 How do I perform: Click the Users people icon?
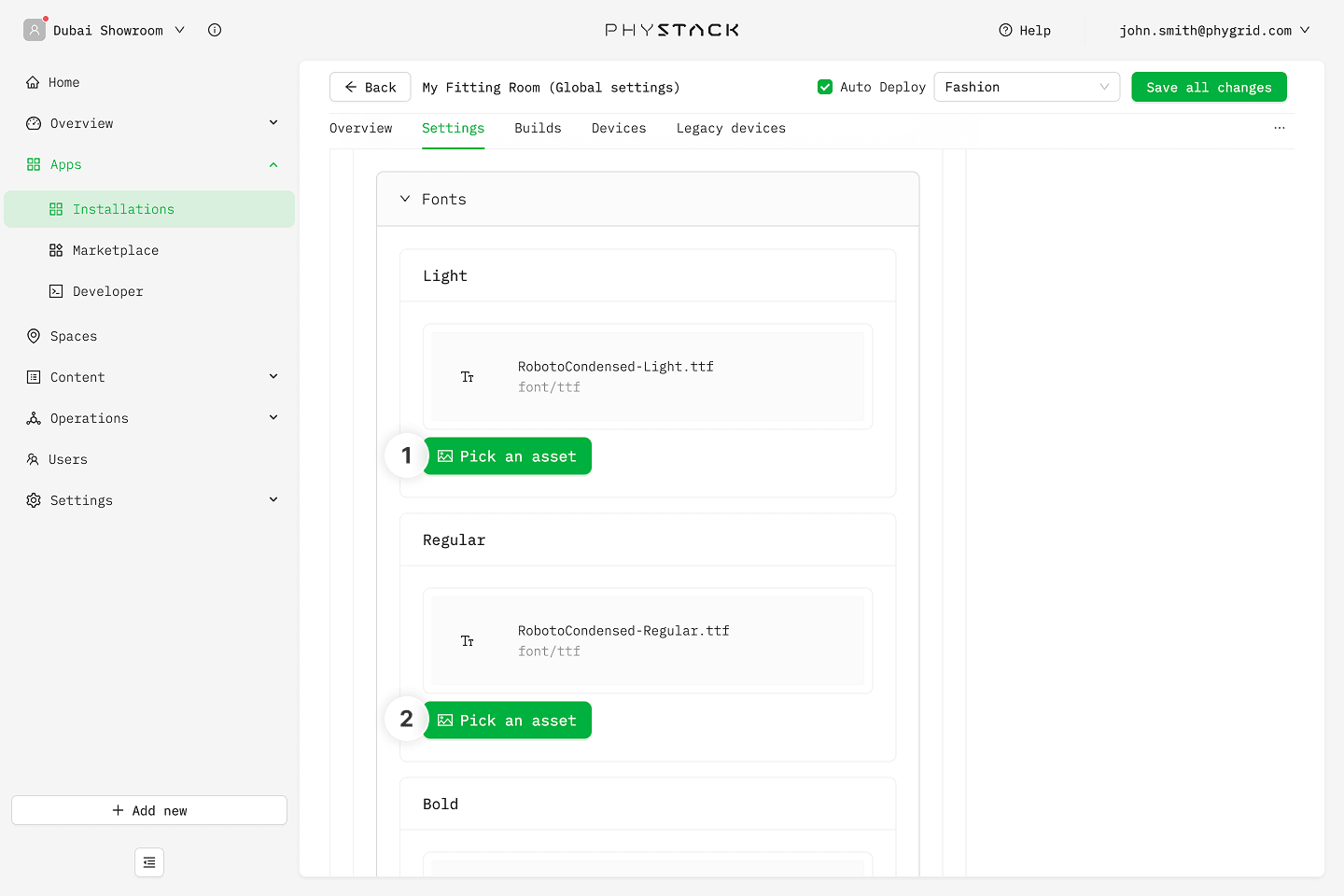click(x=33, y=459)
